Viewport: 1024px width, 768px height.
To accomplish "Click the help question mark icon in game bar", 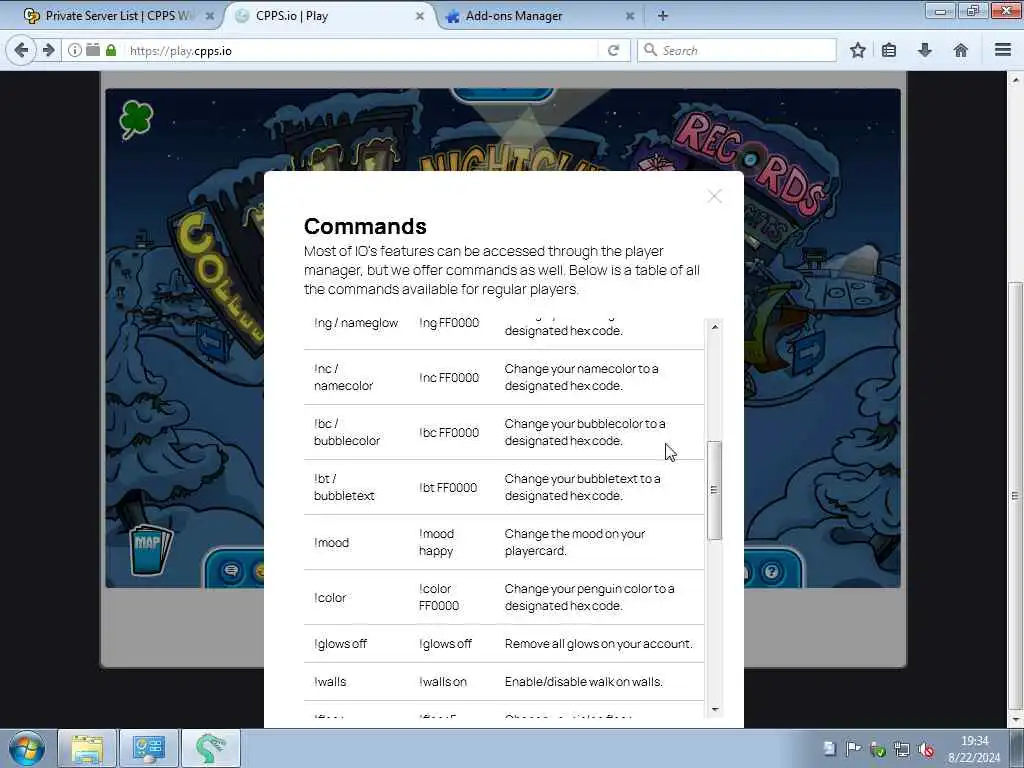I will click(x=772, y=572).
